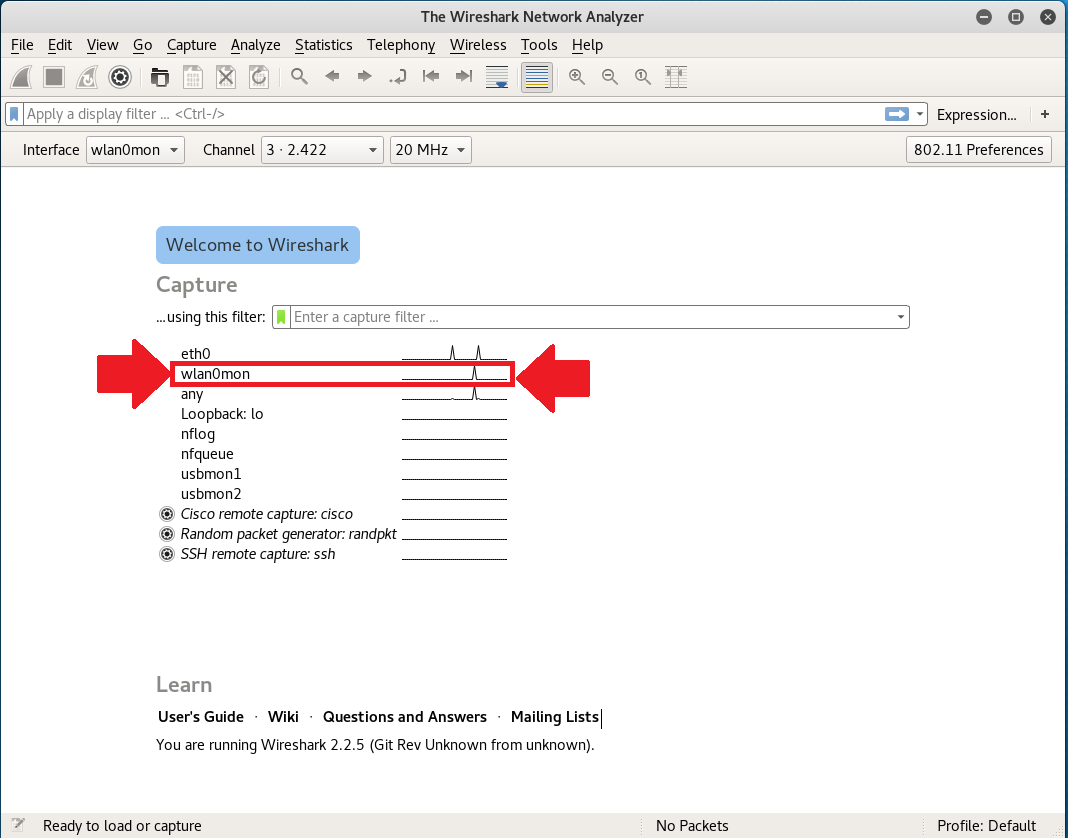
Task: Open the Go menu
Action: click(x=142, y=45)
